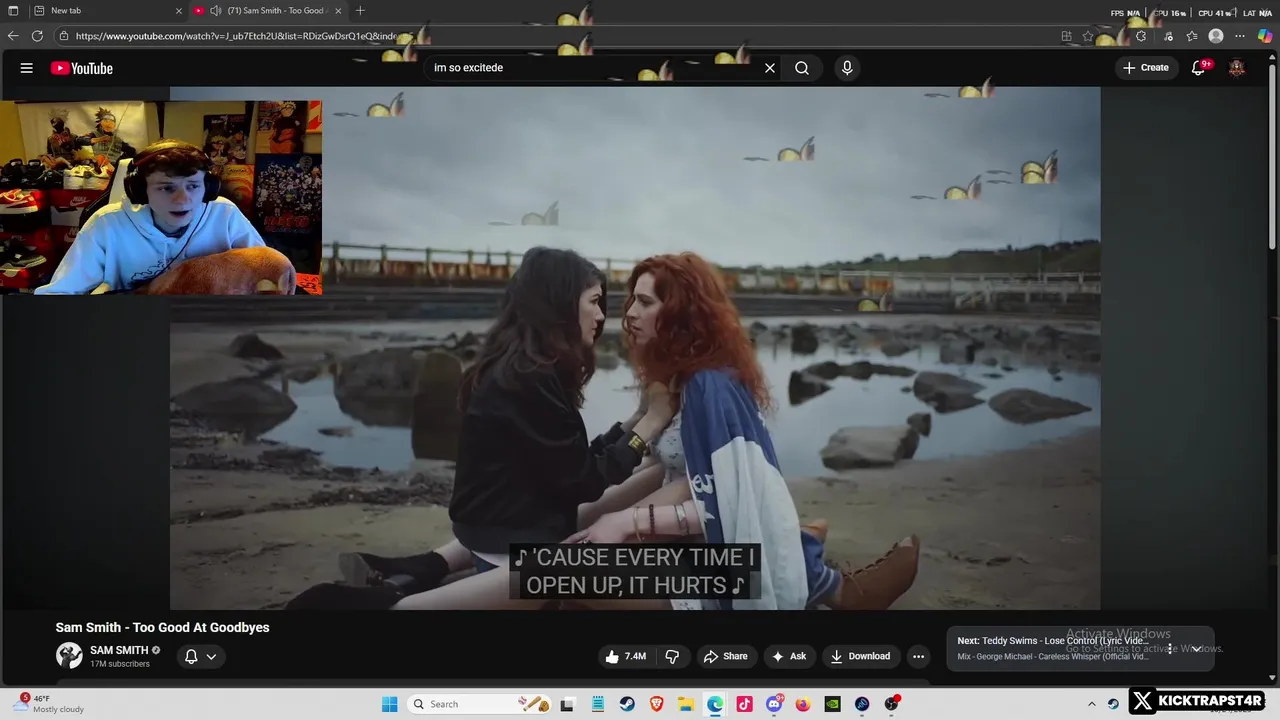Click the Windows taskbar Search box

pyautogui.click(x=480, y=704)
